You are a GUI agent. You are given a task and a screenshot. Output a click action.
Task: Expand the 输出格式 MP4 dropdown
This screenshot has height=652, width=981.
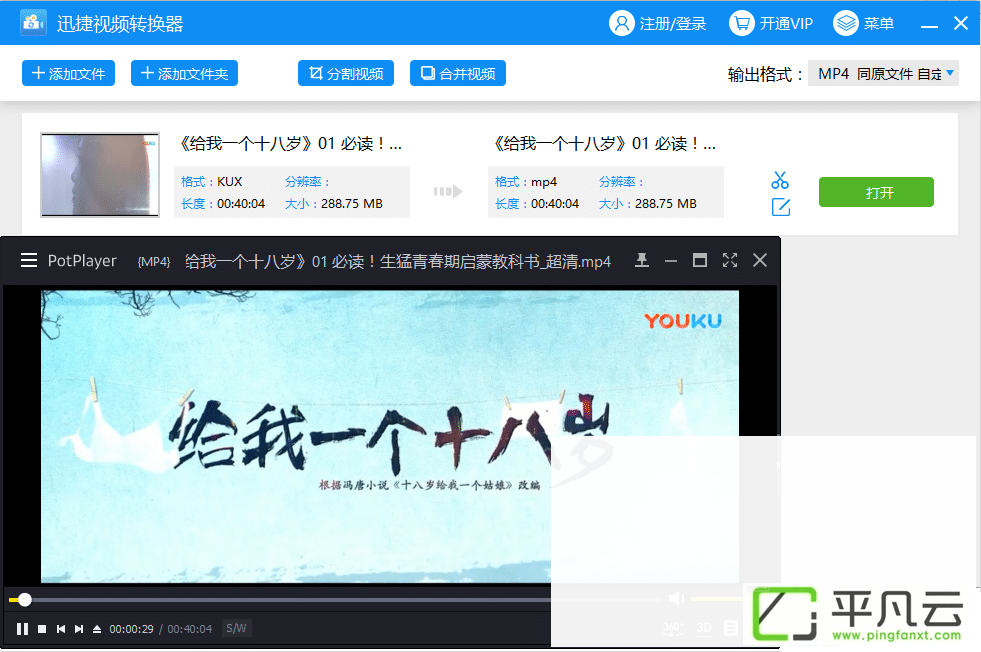pyautogui.click(x=883, y=74)
